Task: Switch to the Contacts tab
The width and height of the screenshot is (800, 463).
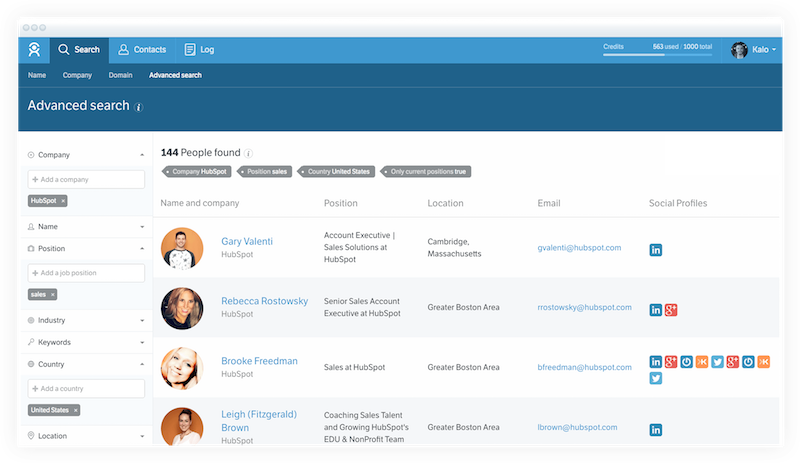Action: [142, 50]
